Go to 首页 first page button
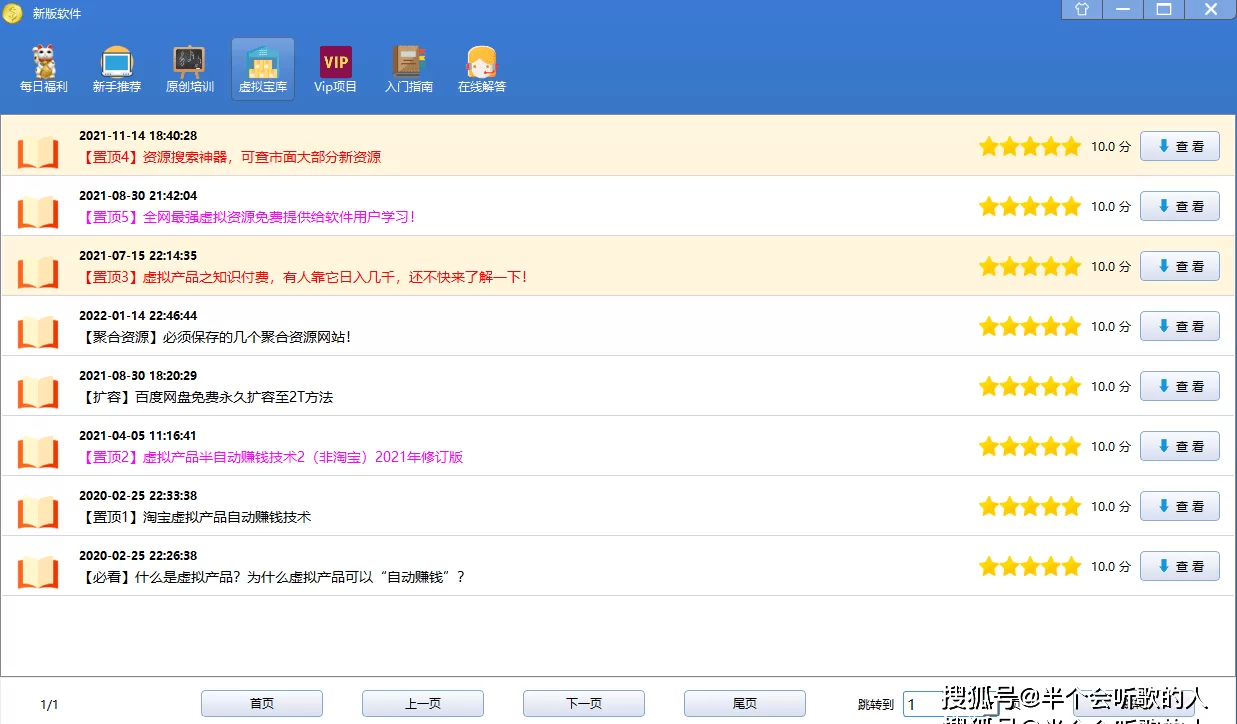This screenshot has width=1237, height=724. pyautogui.click(x=262, y=704)
